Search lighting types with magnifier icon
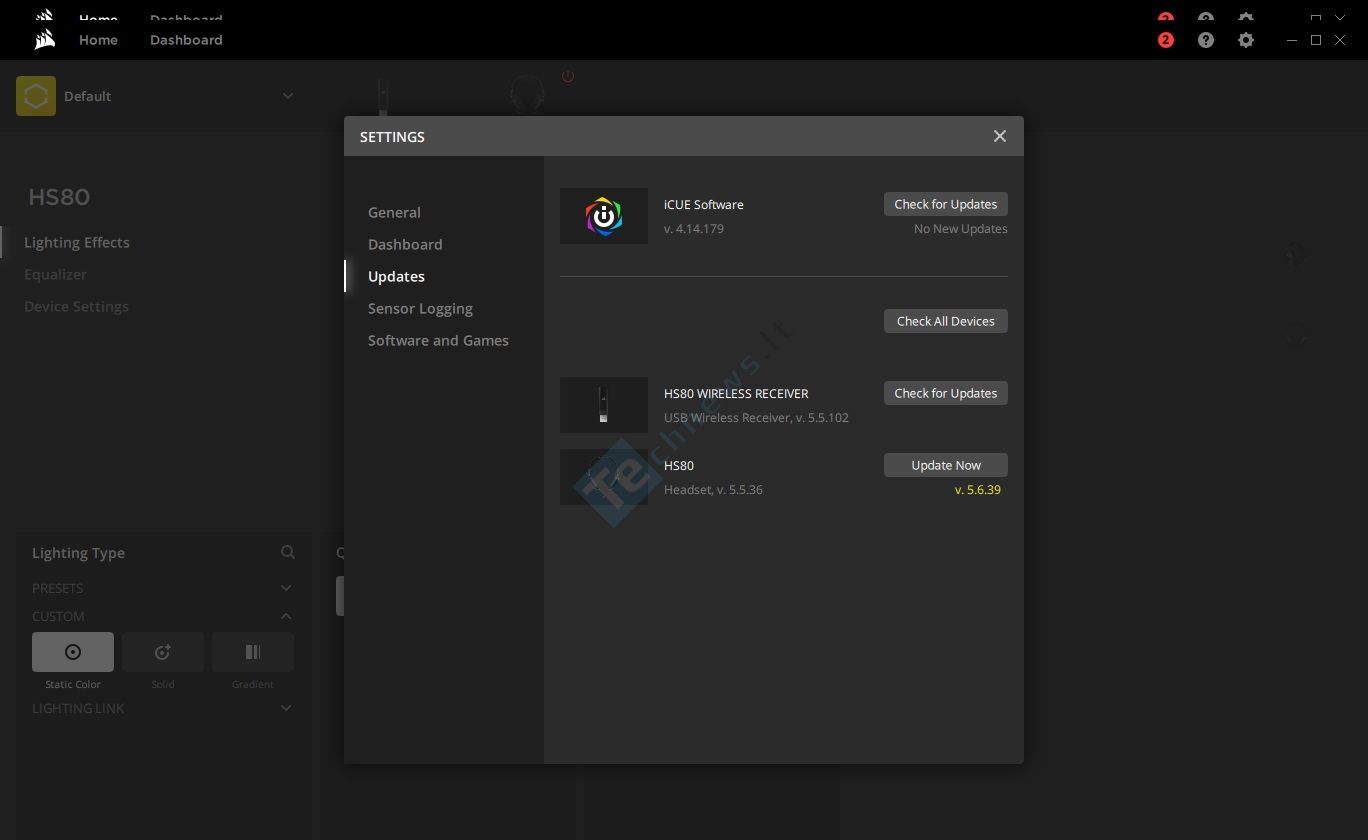 pos(288,552)
